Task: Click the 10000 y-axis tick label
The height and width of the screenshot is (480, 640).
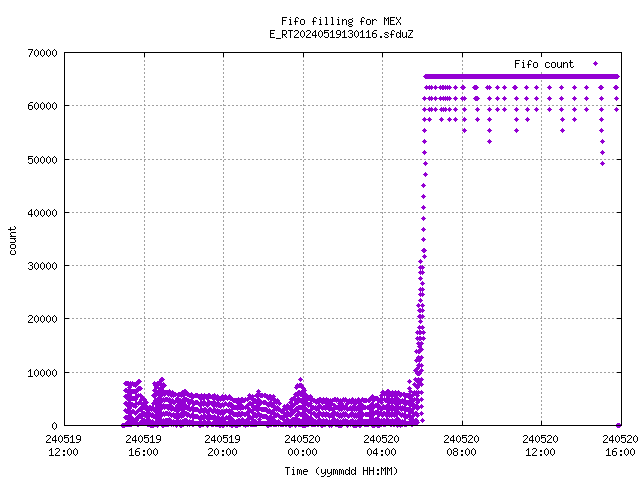Action: [x=42, y=373]
